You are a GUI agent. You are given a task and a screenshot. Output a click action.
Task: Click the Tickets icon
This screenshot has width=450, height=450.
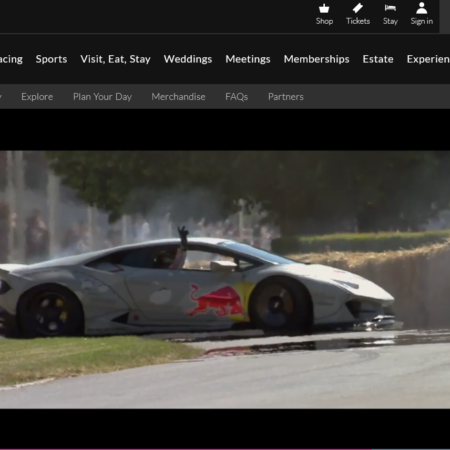(x=358, y=8)
